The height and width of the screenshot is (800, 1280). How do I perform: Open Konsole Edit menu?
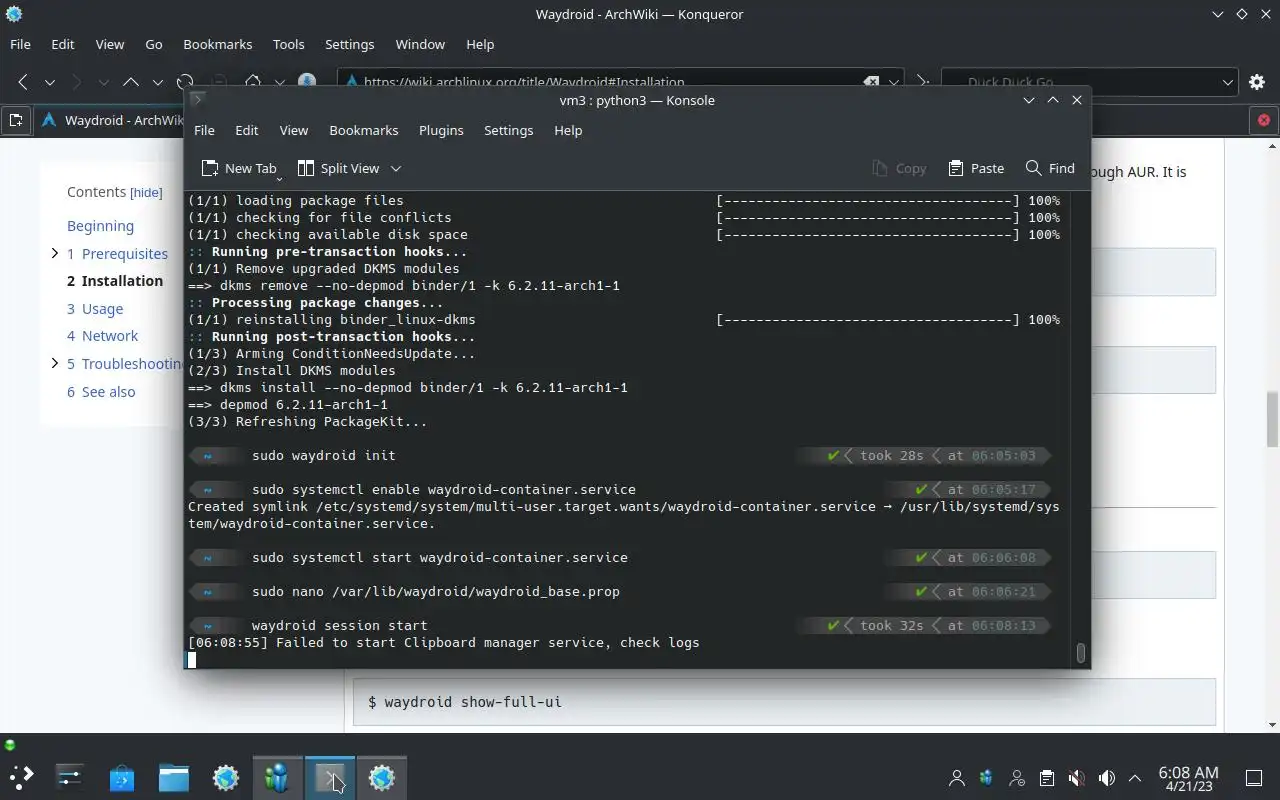coord(246,130)
